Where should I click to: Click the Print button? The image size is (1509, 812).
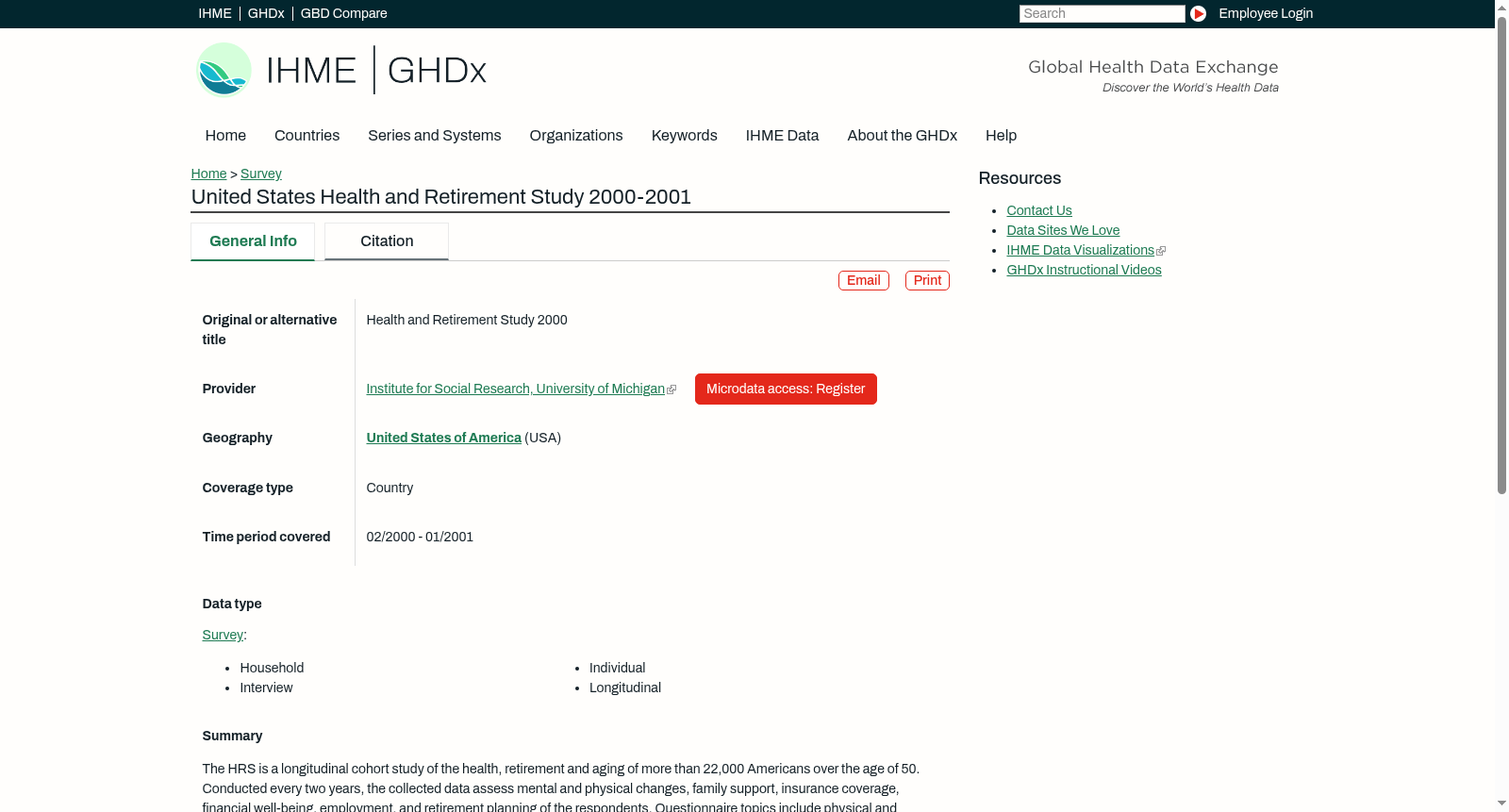point(927,280)
